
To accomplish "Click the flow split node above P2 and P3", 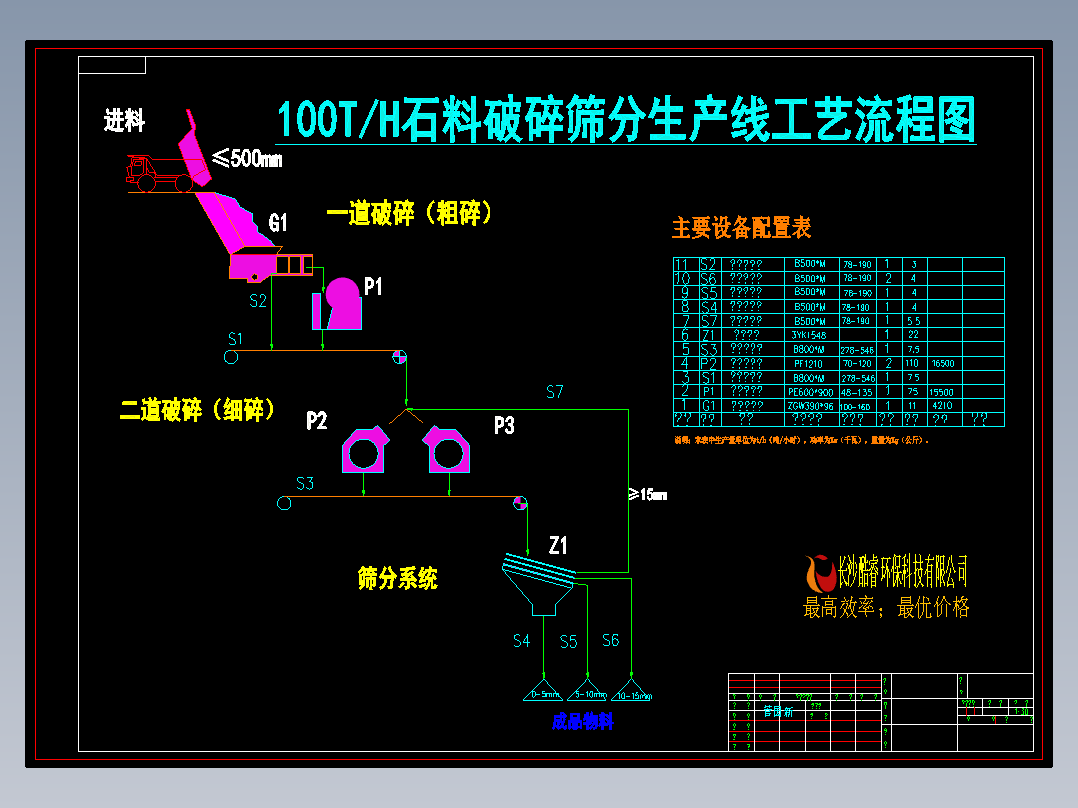I will click(x=405, y=409).
